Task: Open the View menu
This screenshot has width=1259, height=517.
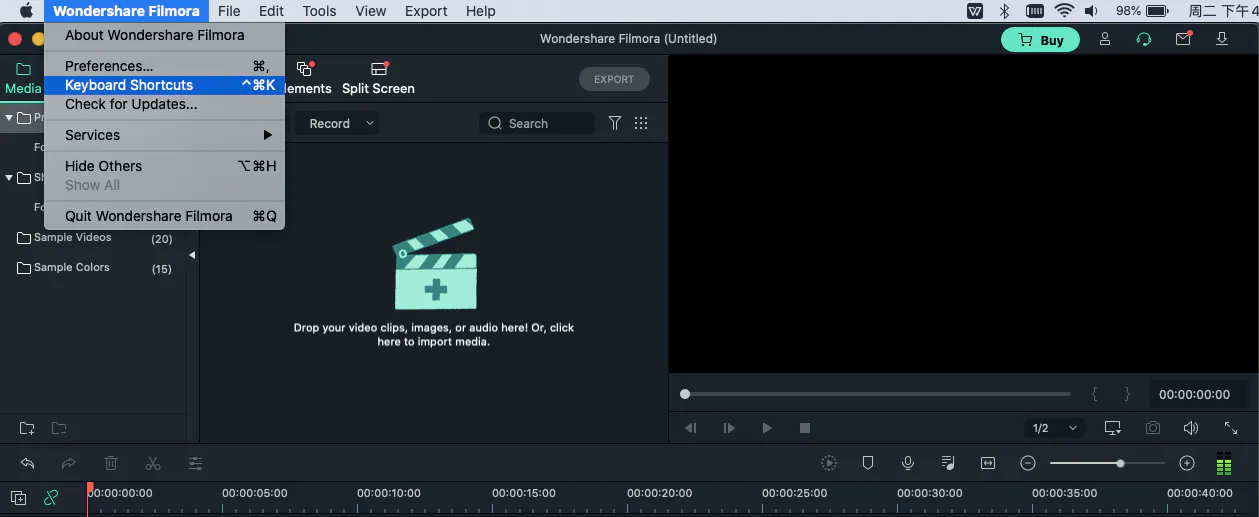Action: 371,11
